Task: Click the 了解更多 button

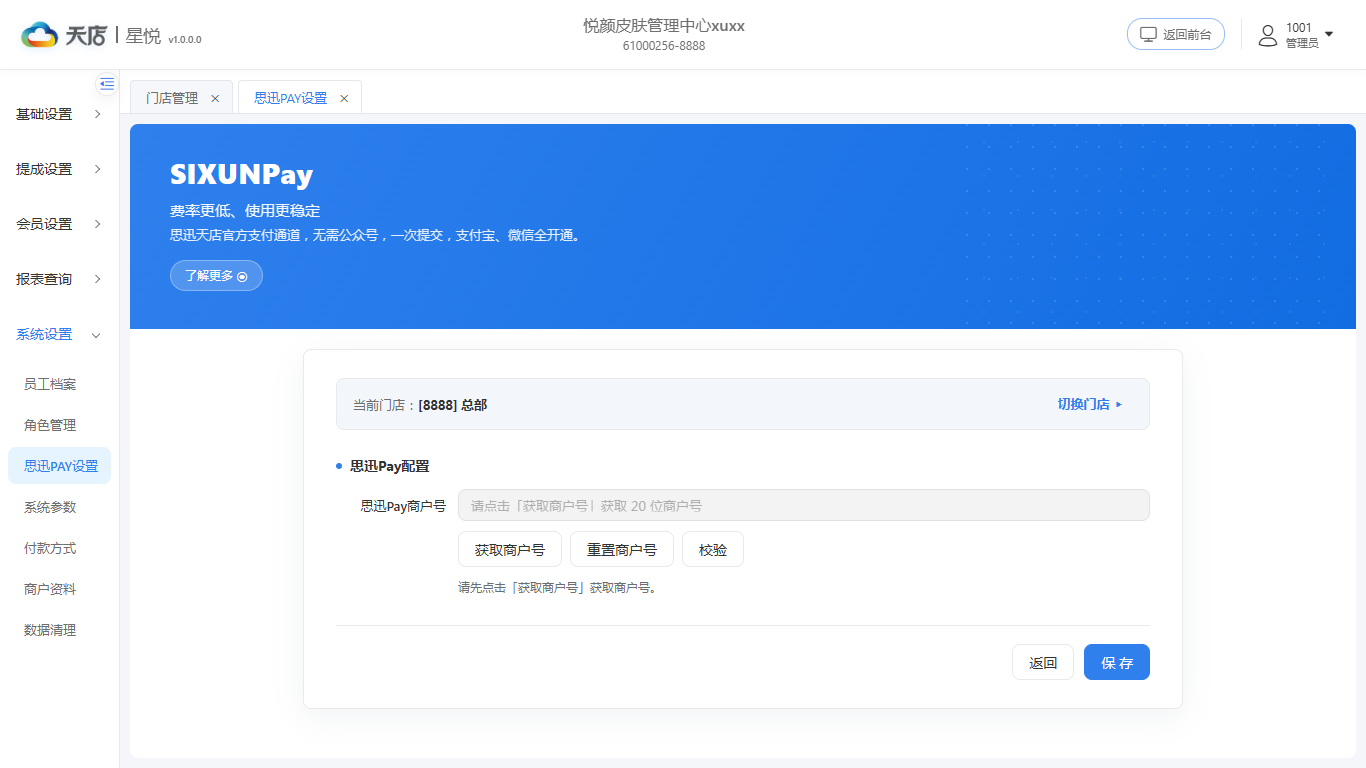Action: [216, 276]
